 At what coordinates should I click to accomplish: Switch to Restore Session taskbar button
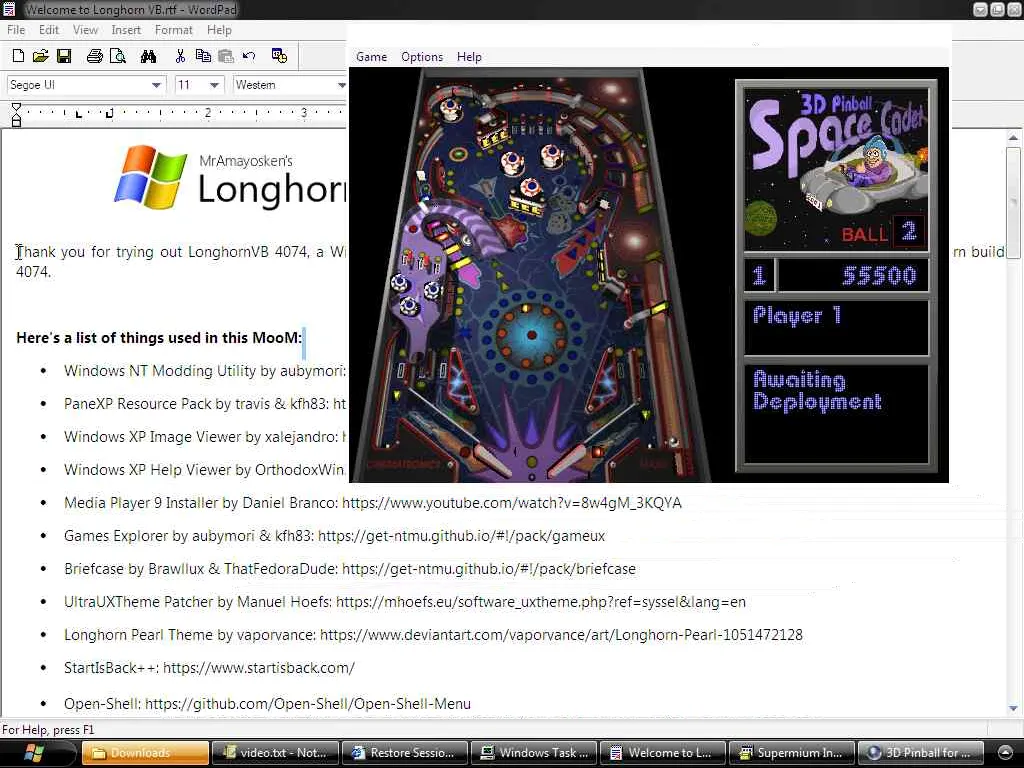(404, 753)
